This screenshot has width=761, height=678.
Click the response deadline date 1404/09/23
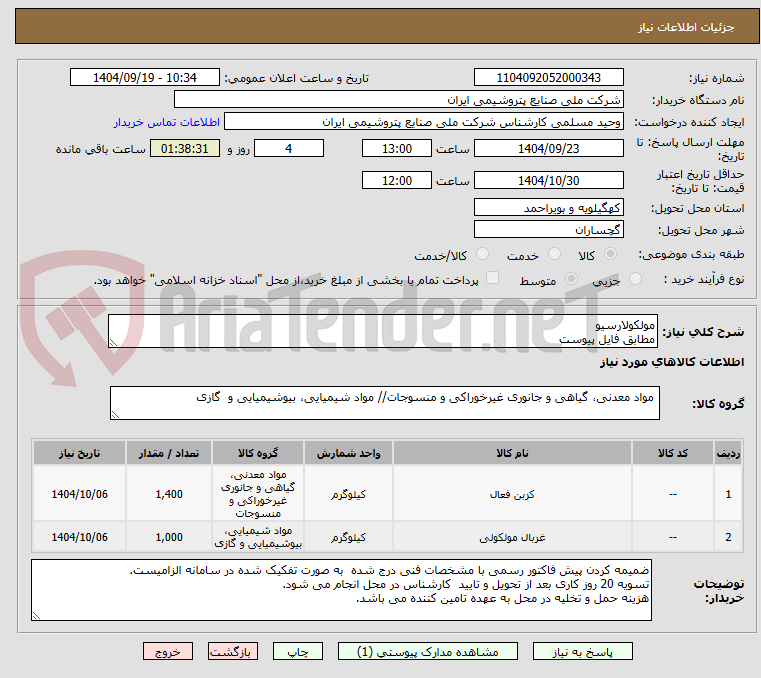click(548, 149)
